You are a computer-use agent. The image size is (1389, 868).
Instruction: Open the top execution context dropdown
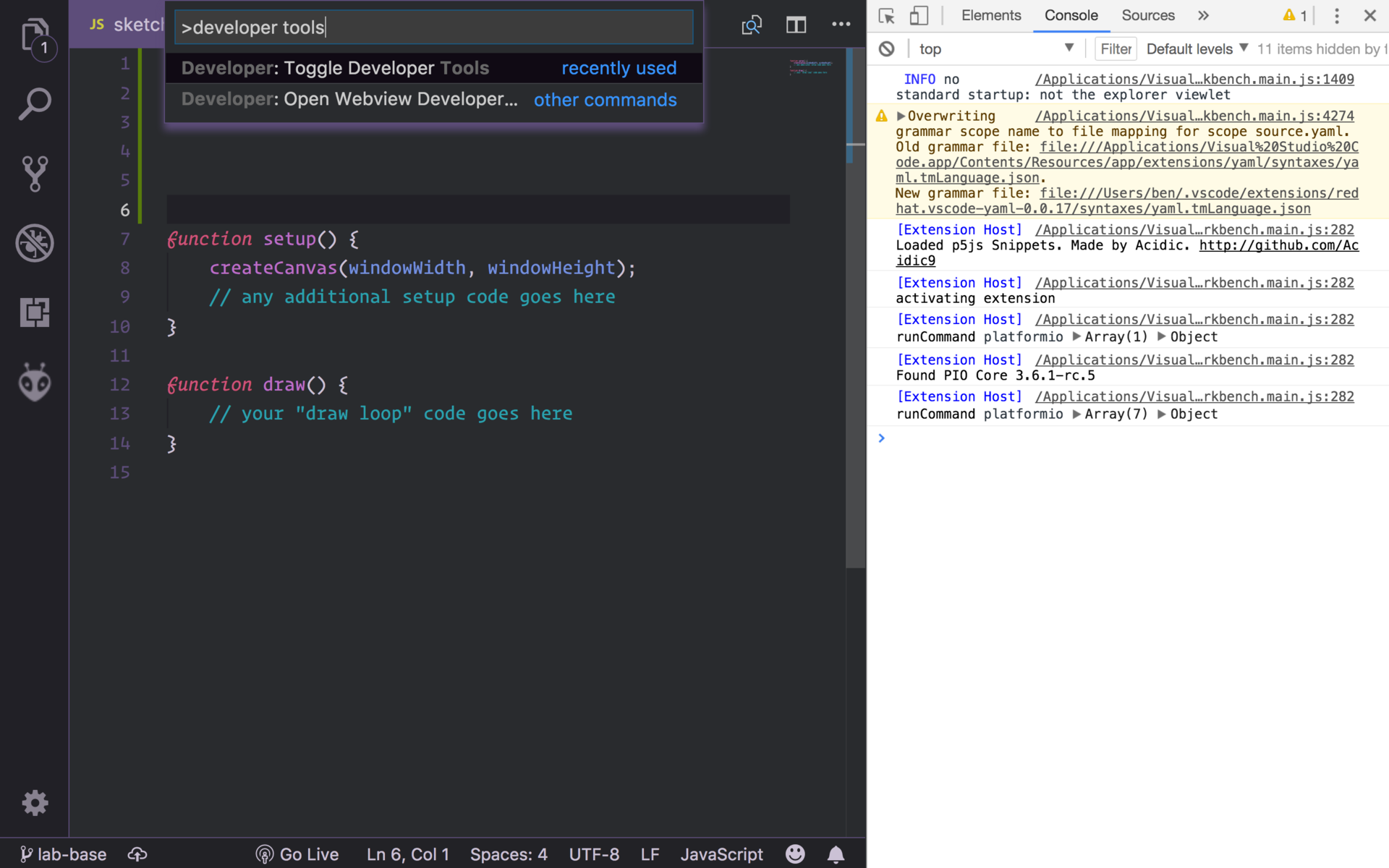point(996,49)
